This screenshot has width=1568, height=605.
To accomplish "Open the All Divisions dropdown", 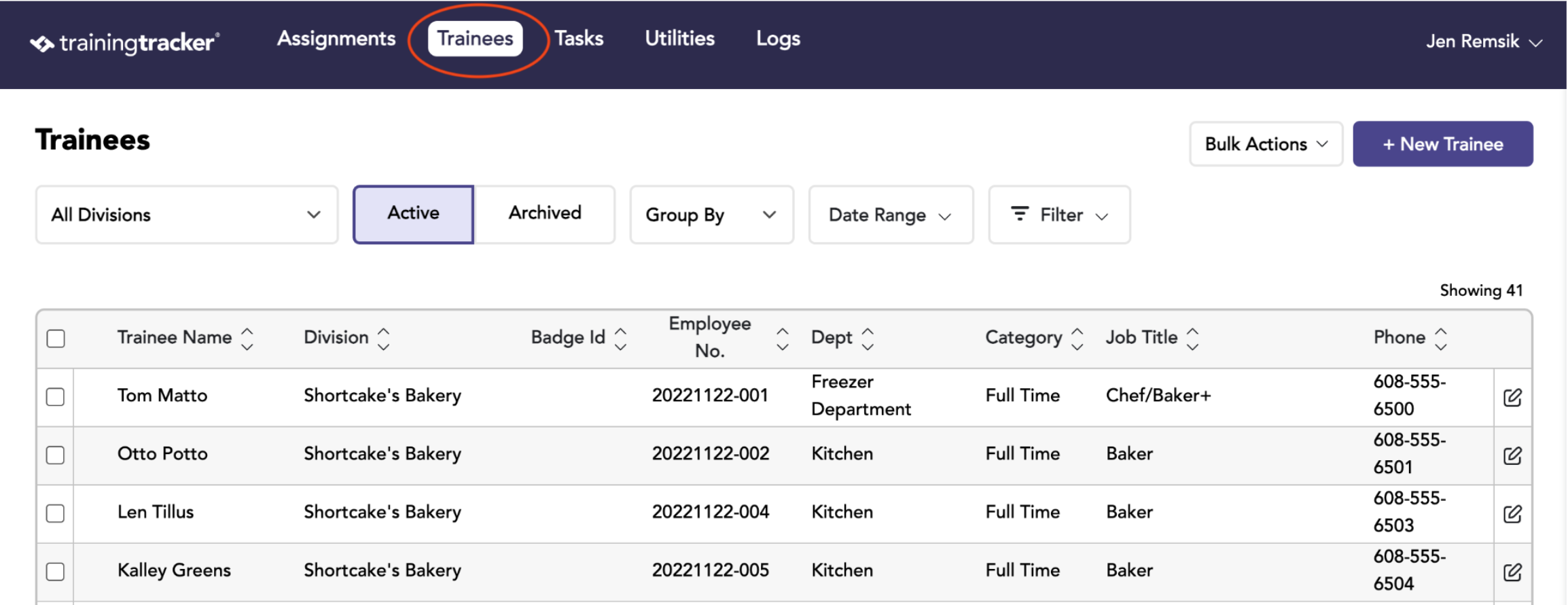I will tap(187, 215).
